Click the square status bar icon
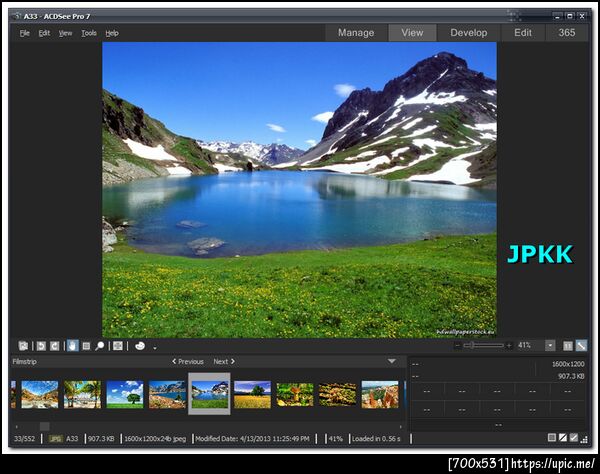 (552, 438)
